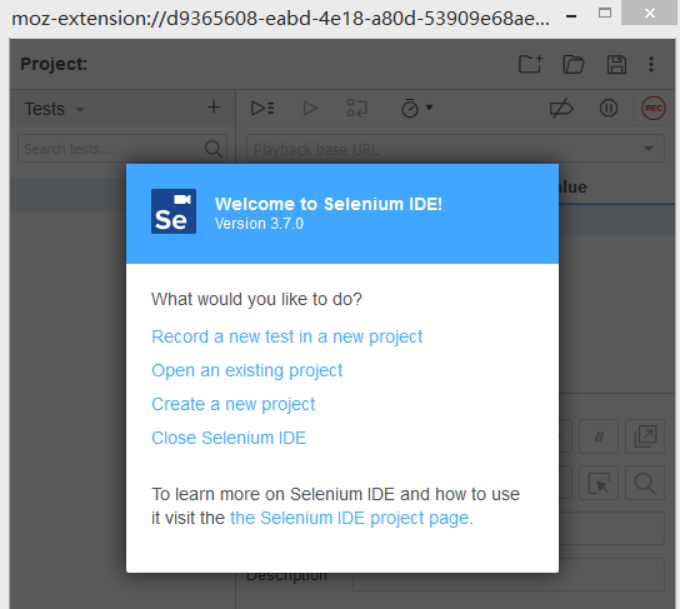Click the Selenium Se logo in dialog
Screen dimensions: 680x609
click(x=173, y=211)
